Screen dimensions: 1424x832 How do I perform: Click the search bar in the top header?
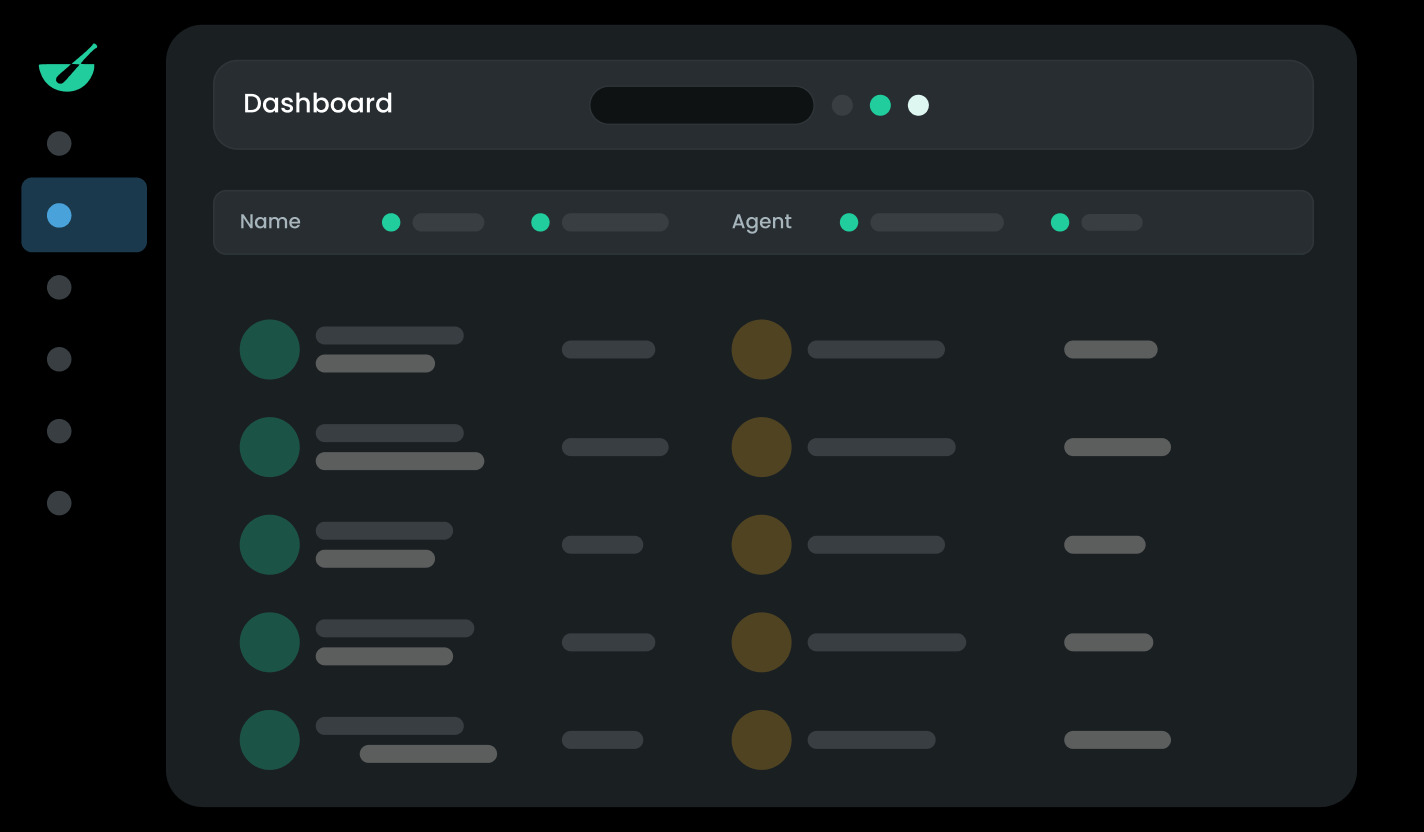coord(701,105)
